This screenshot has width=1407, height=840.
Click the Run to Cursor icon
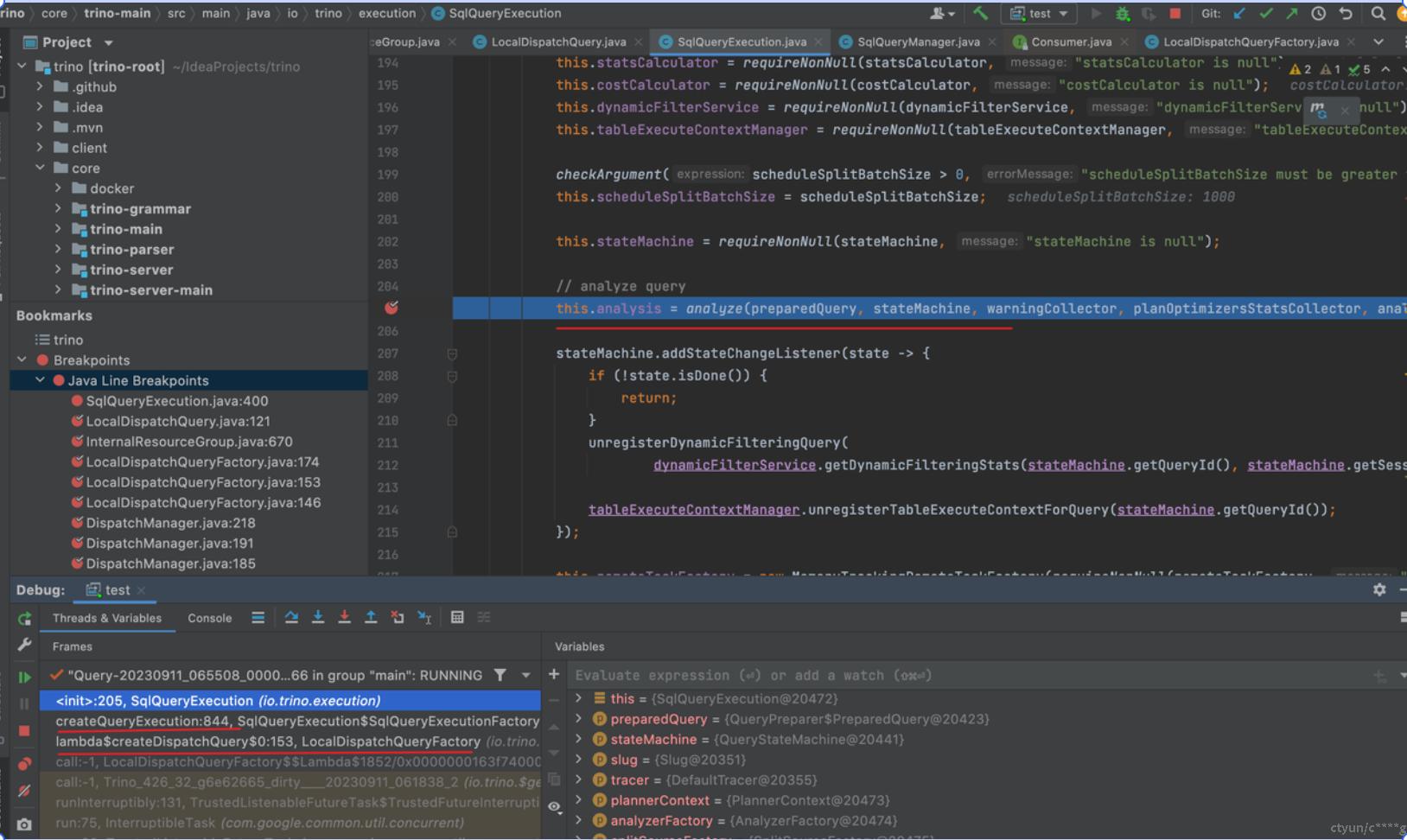click(424, 617)
